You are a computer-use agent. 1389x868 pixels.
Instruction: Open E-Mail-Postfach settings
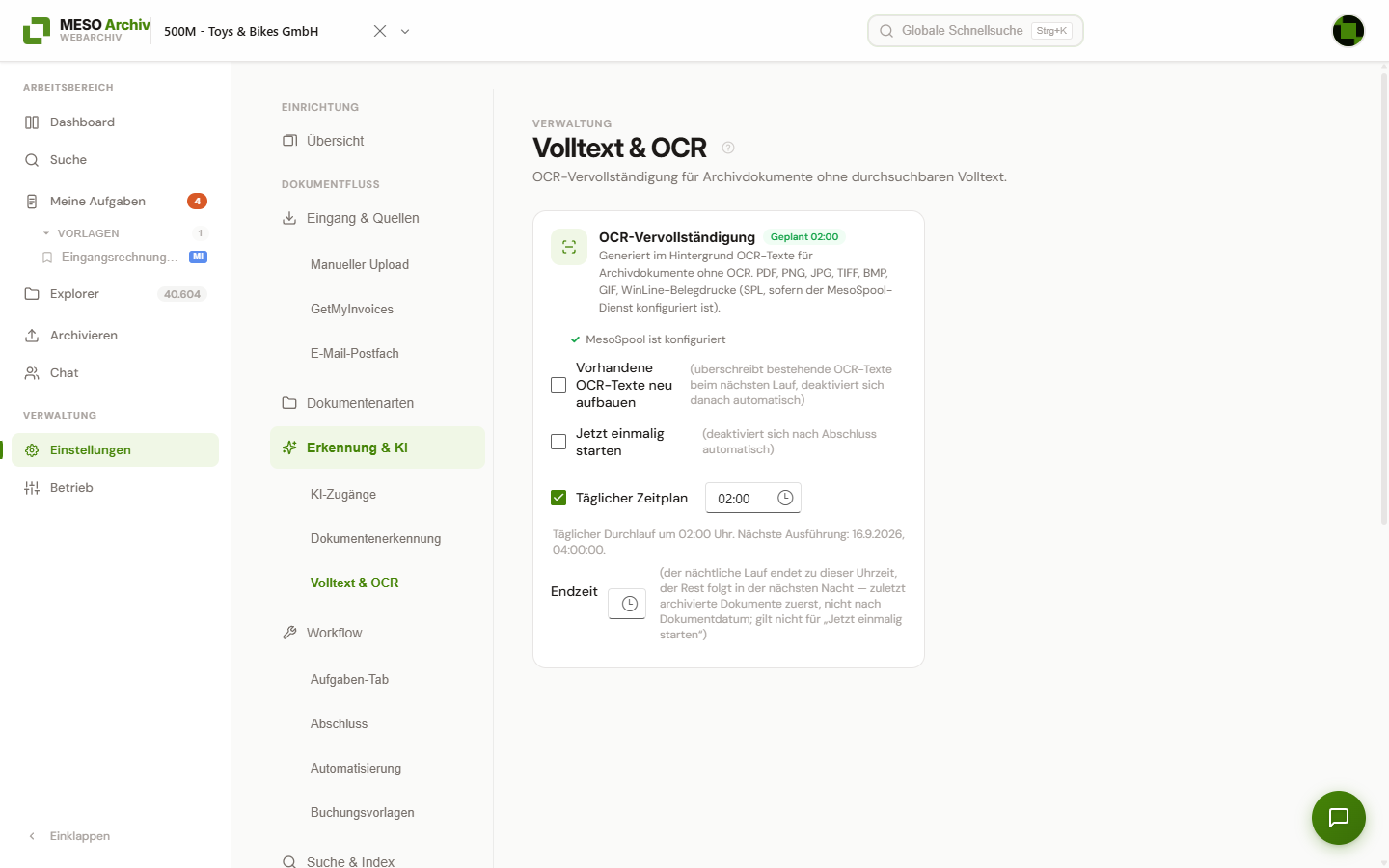point(355,353)
